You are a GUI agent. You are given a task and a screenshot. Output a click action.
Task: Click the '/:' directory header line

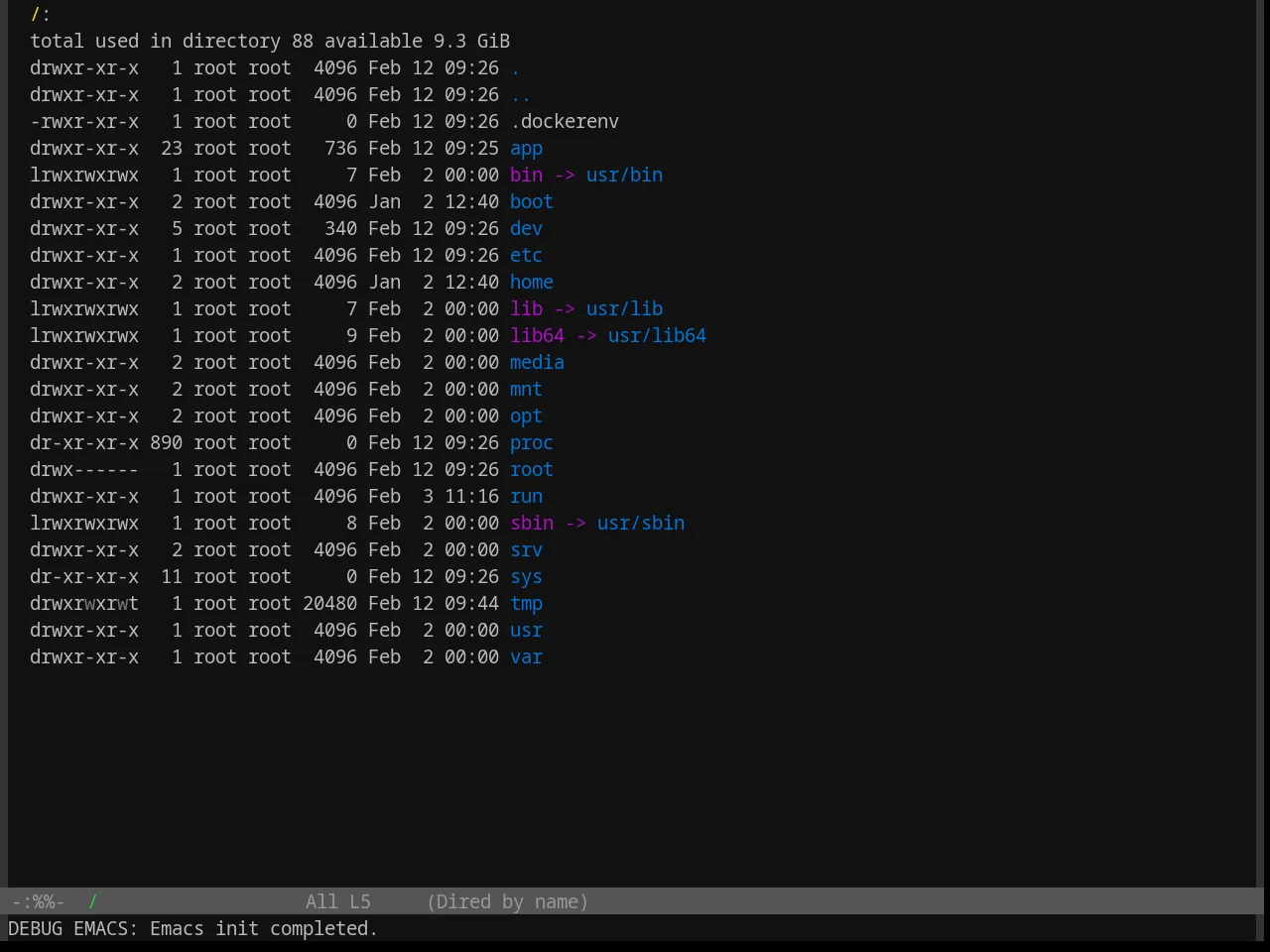tap(41, 15)
